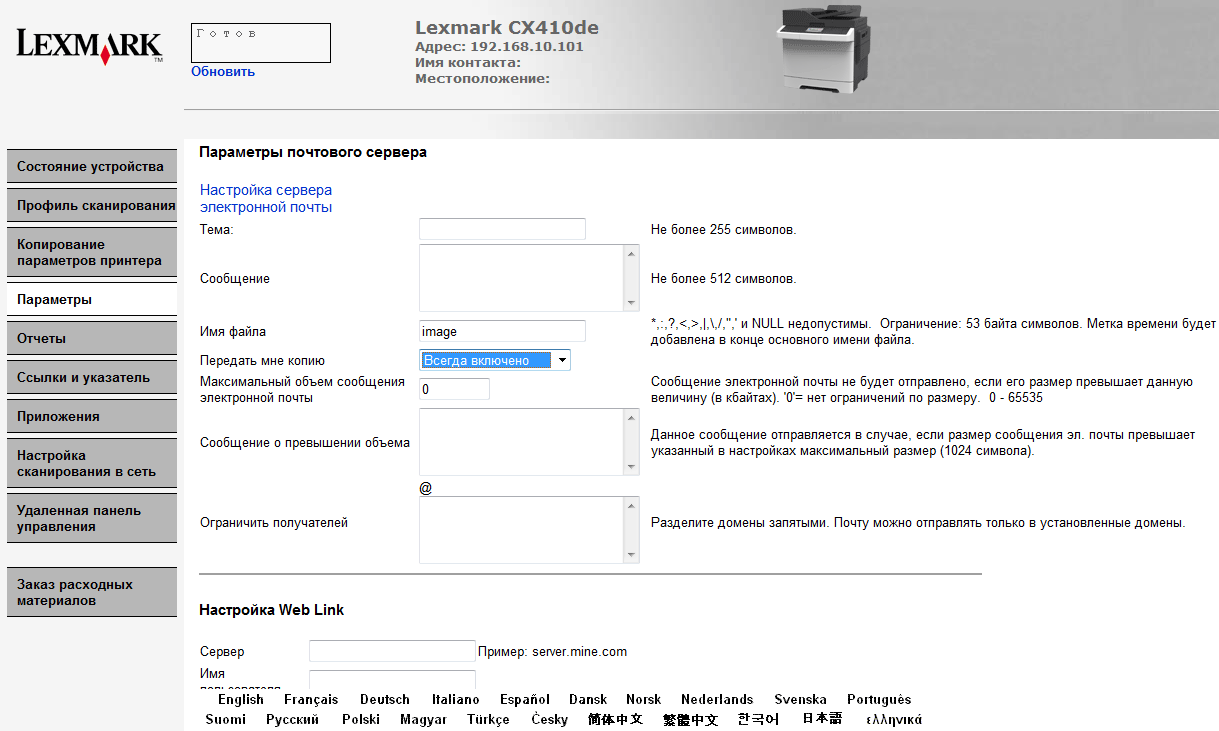Switch language to Português
The image size is (1219, 731).
879,700
